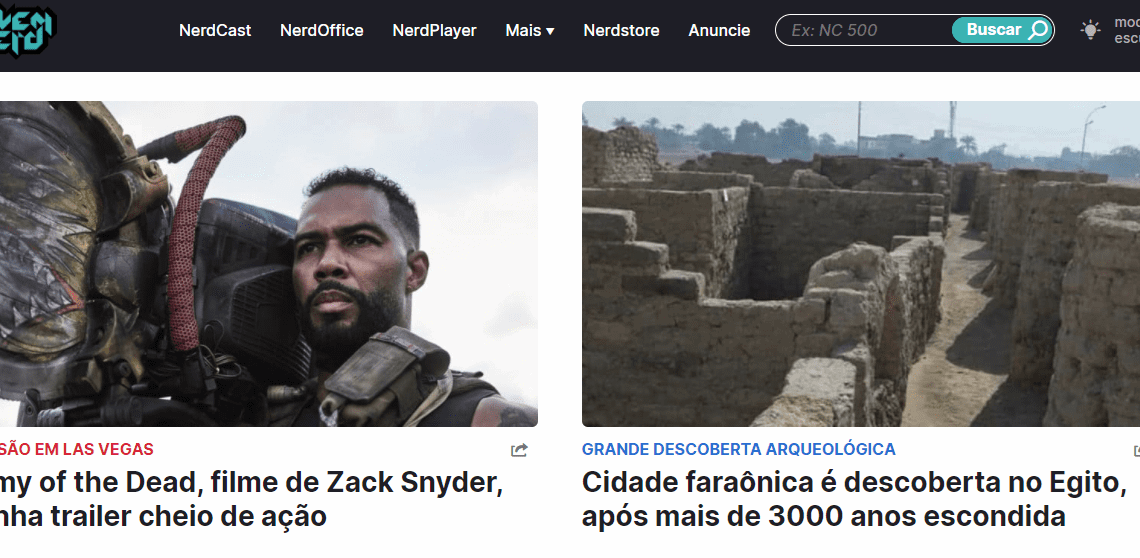The image size is (1140, 558).
Task: Open the NerdPlayer page
Action: [x=434, y=31]
